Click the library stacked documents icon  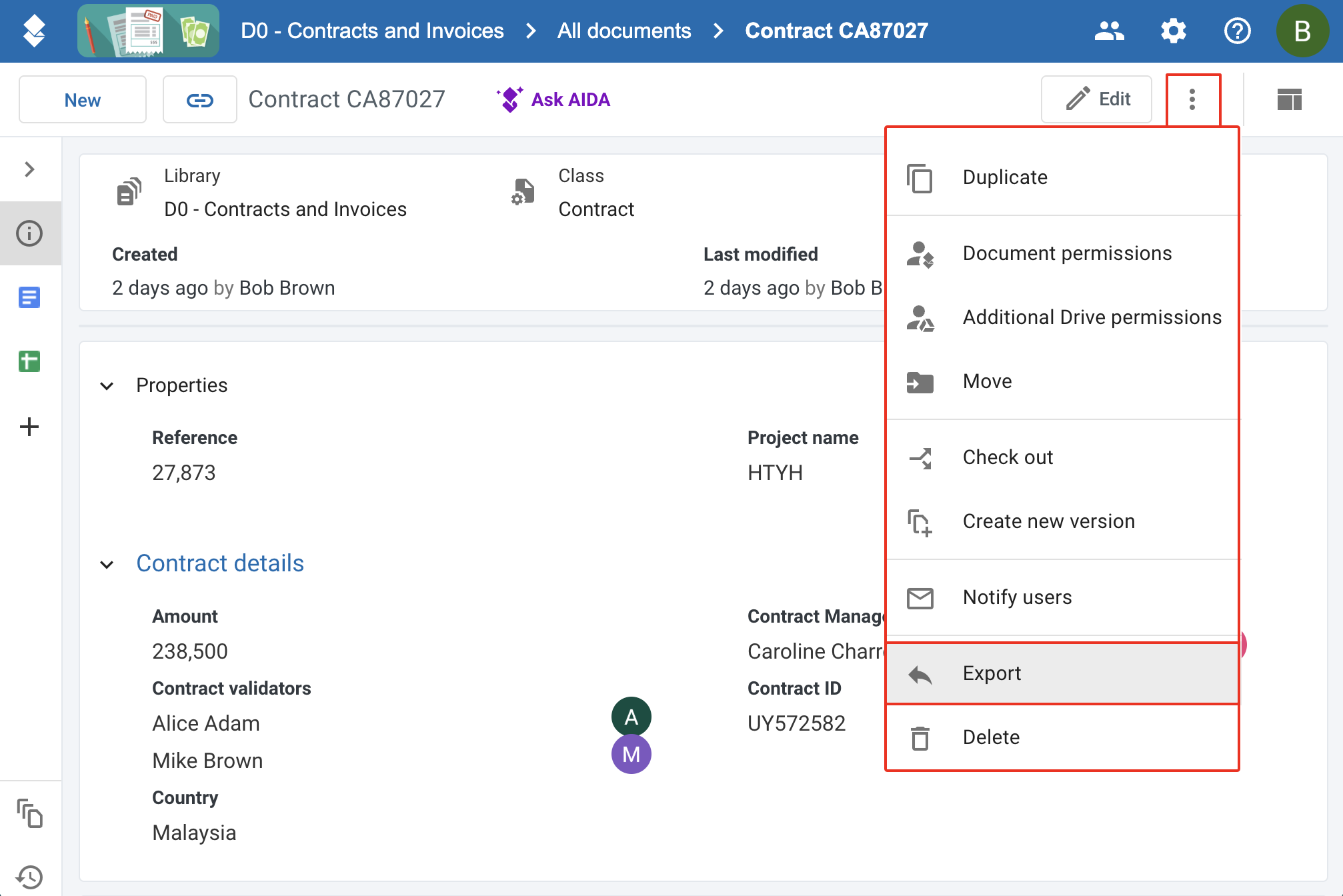pyautogui.click(x=129, y=192)
